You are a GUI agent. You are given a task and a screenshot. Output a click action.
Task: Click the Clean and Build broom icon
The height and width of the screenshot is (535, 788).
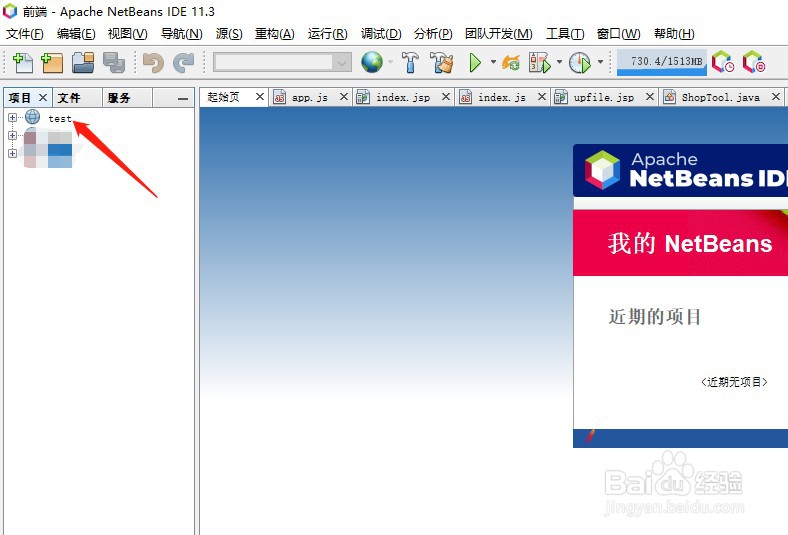pyautogui.click(x=442, y=63)
